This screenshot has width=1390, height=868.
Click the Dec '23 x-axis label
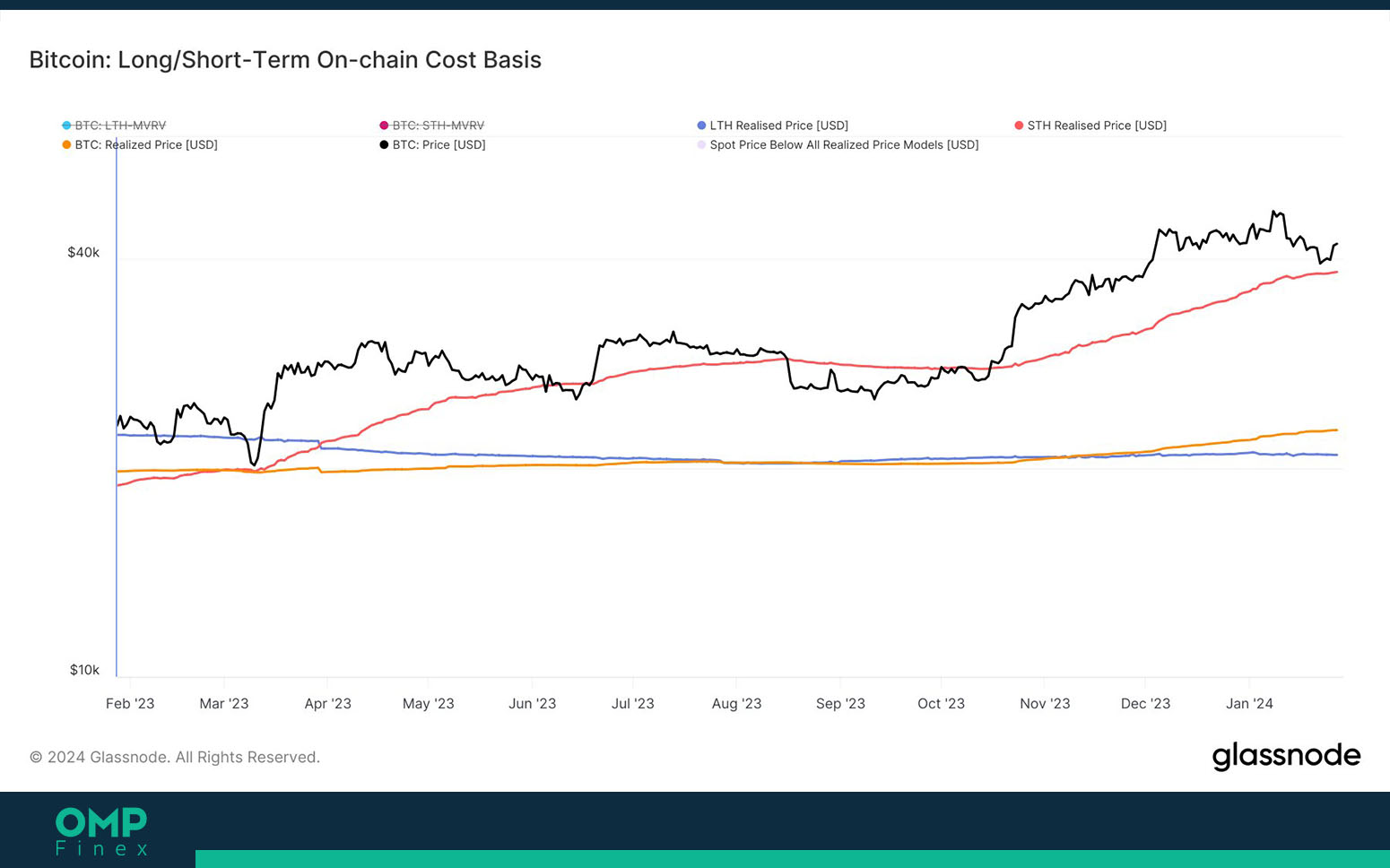click(1145, 704)
